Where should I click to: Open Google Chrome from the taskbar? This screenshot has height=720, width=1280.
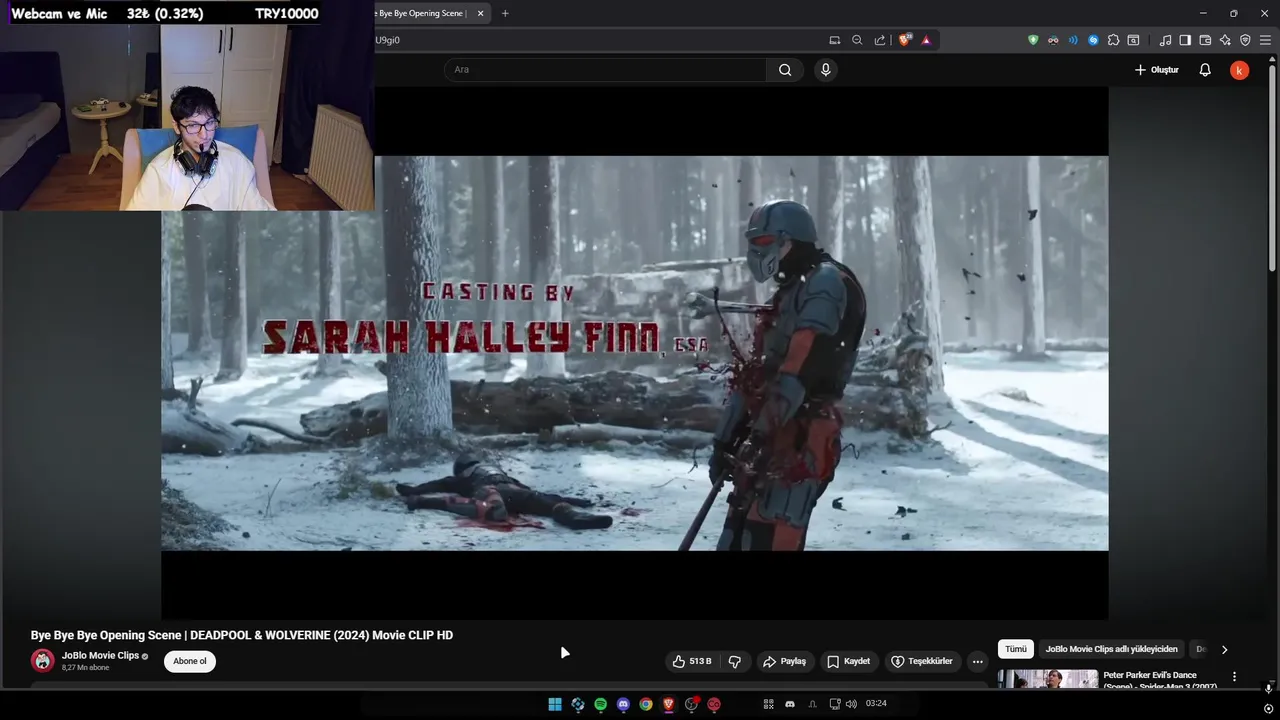tap(646, 704)
